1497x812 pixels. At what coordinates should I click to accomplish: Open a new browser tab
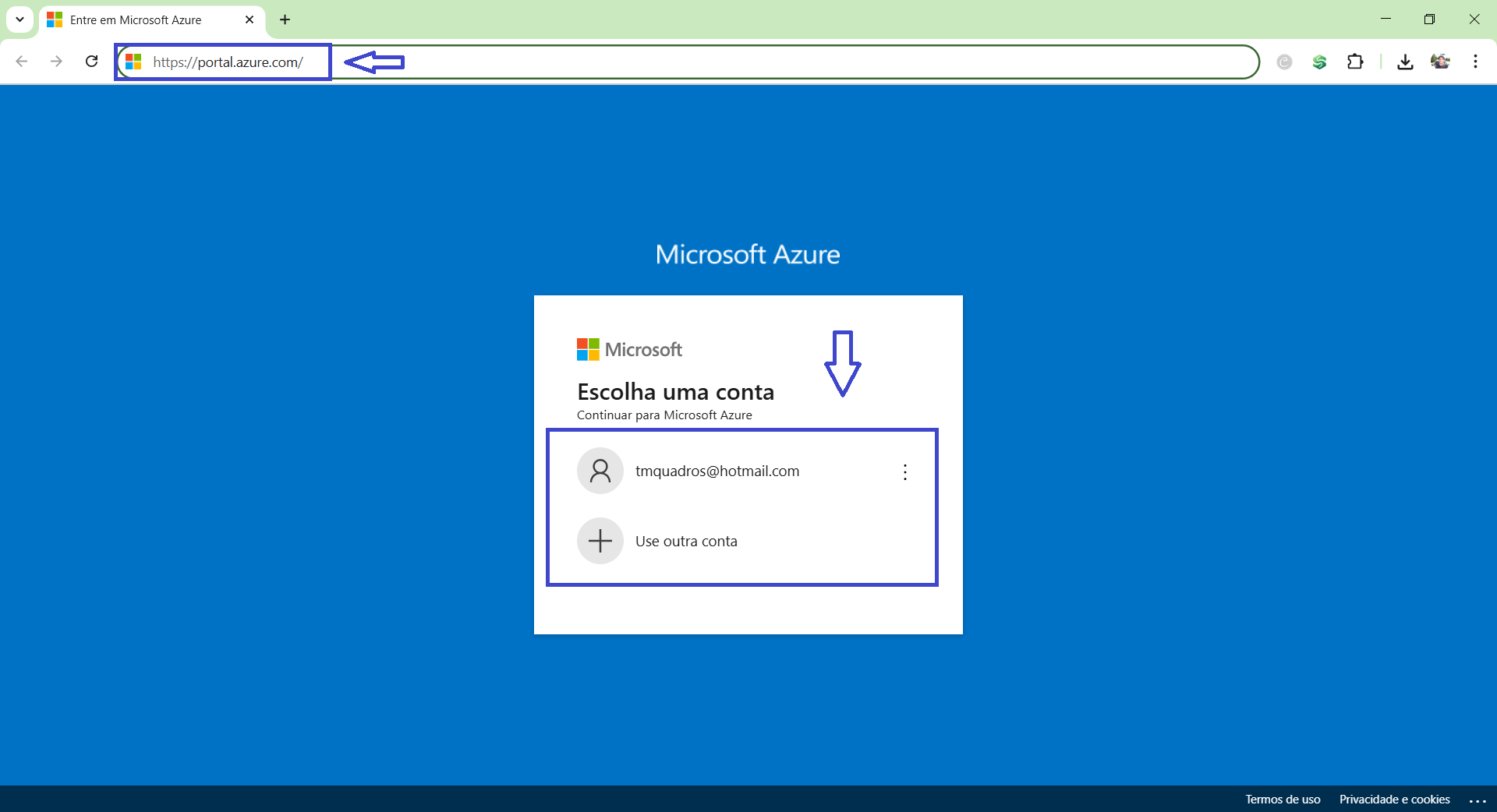(x=285, y=19)
